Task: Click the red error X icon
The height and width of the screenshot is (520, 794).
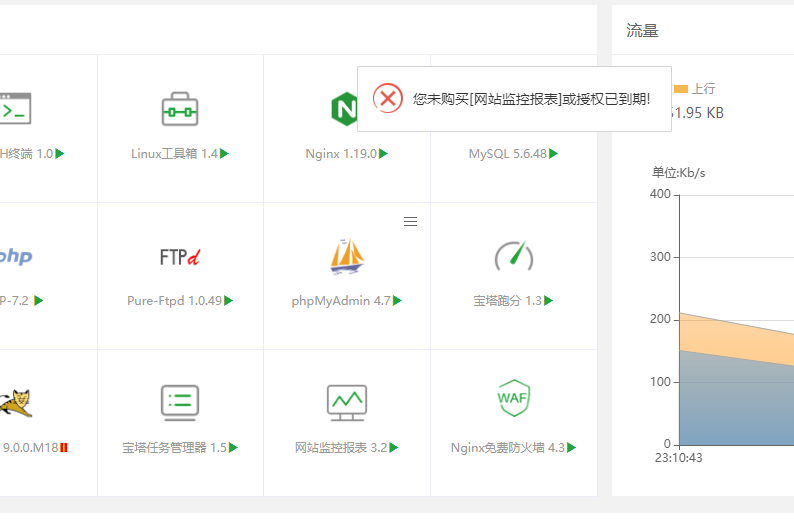Action: pos(388,98)
